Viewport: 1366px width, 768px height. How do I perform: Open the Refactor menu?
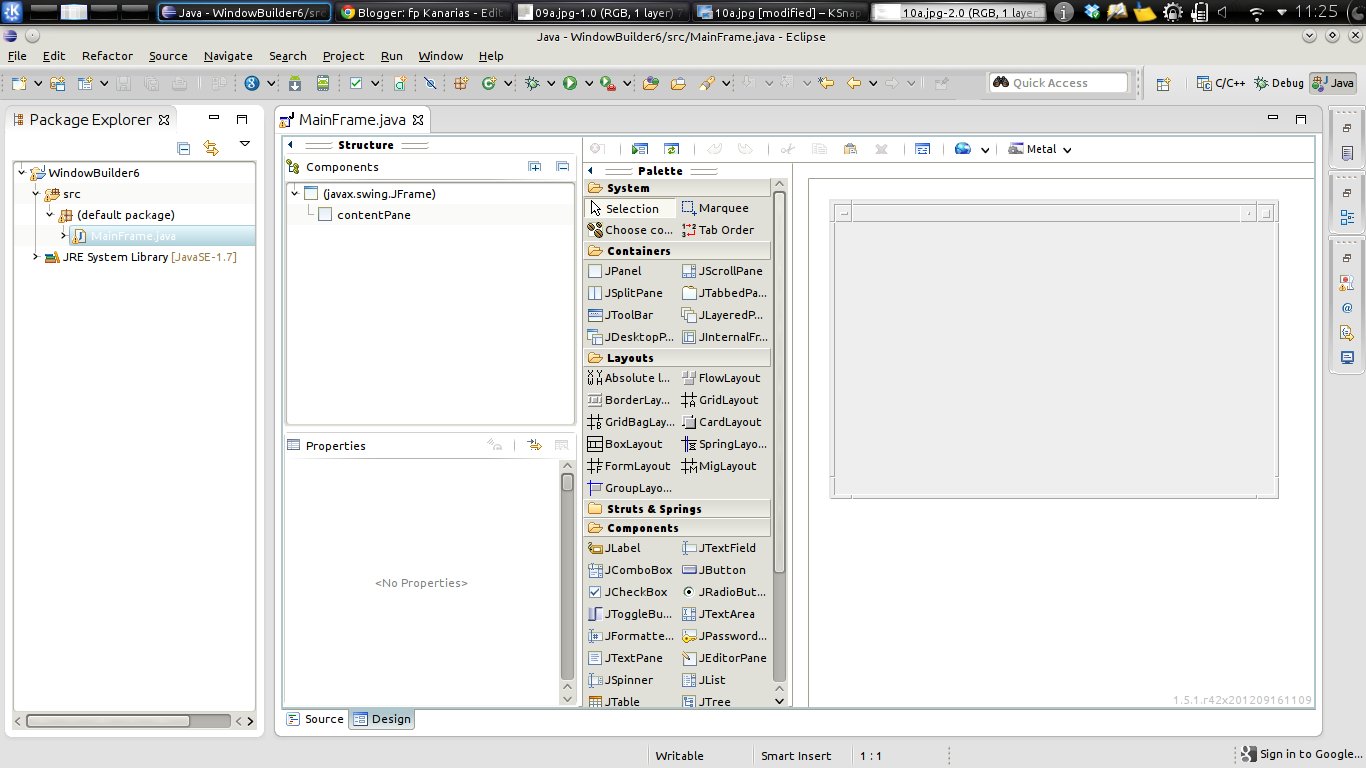(107, 56)
